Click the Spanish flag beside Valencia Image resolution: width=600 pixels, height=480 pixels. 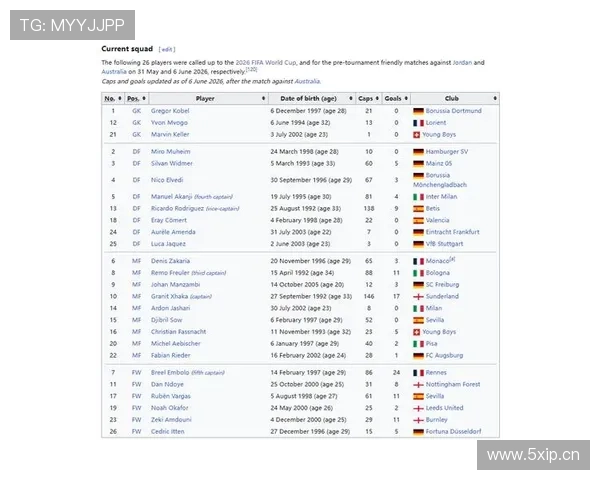pos(418,220)
